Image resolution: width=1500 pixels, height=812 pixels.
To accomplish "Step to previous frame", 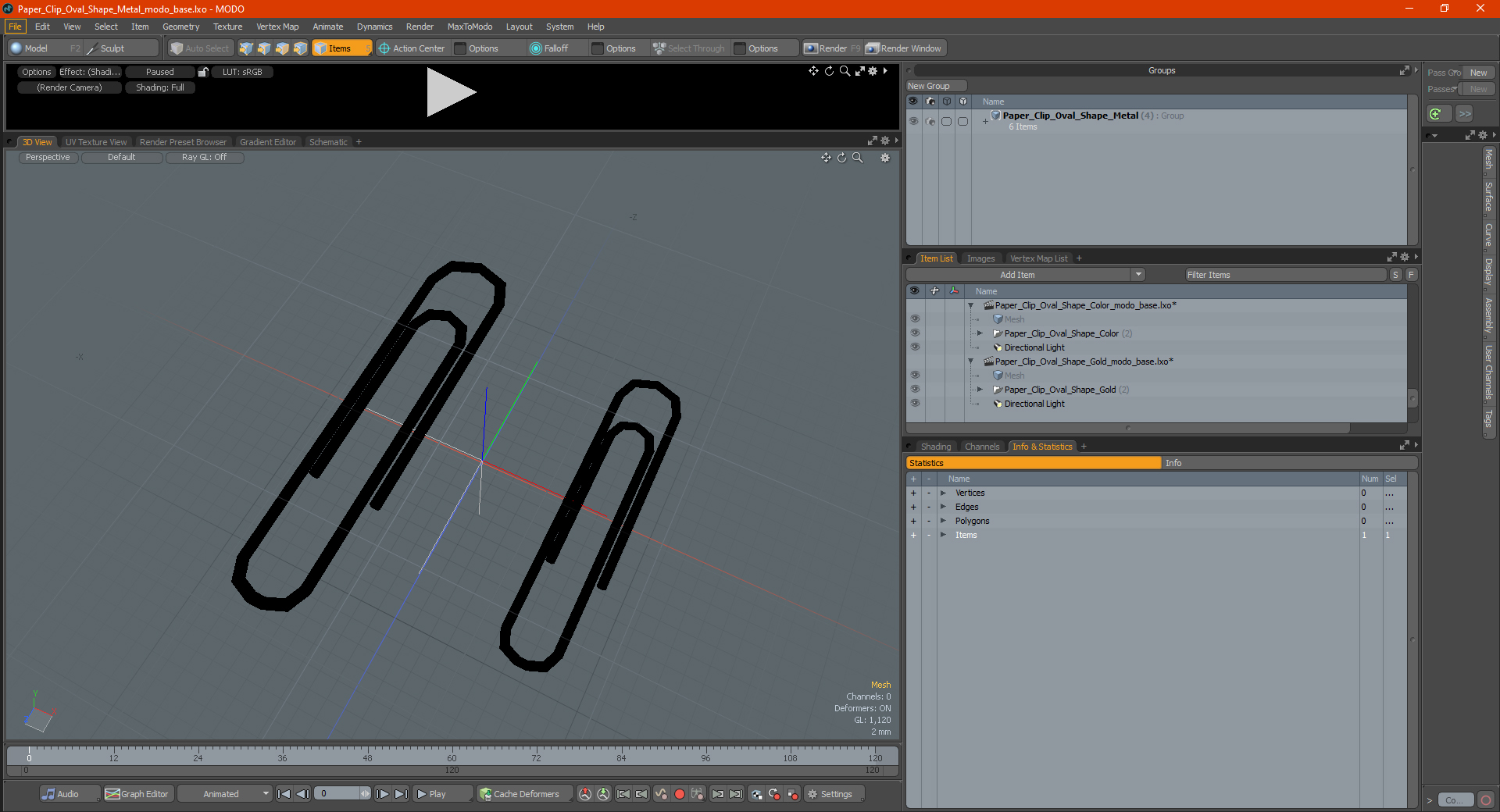I will [303, 794].
